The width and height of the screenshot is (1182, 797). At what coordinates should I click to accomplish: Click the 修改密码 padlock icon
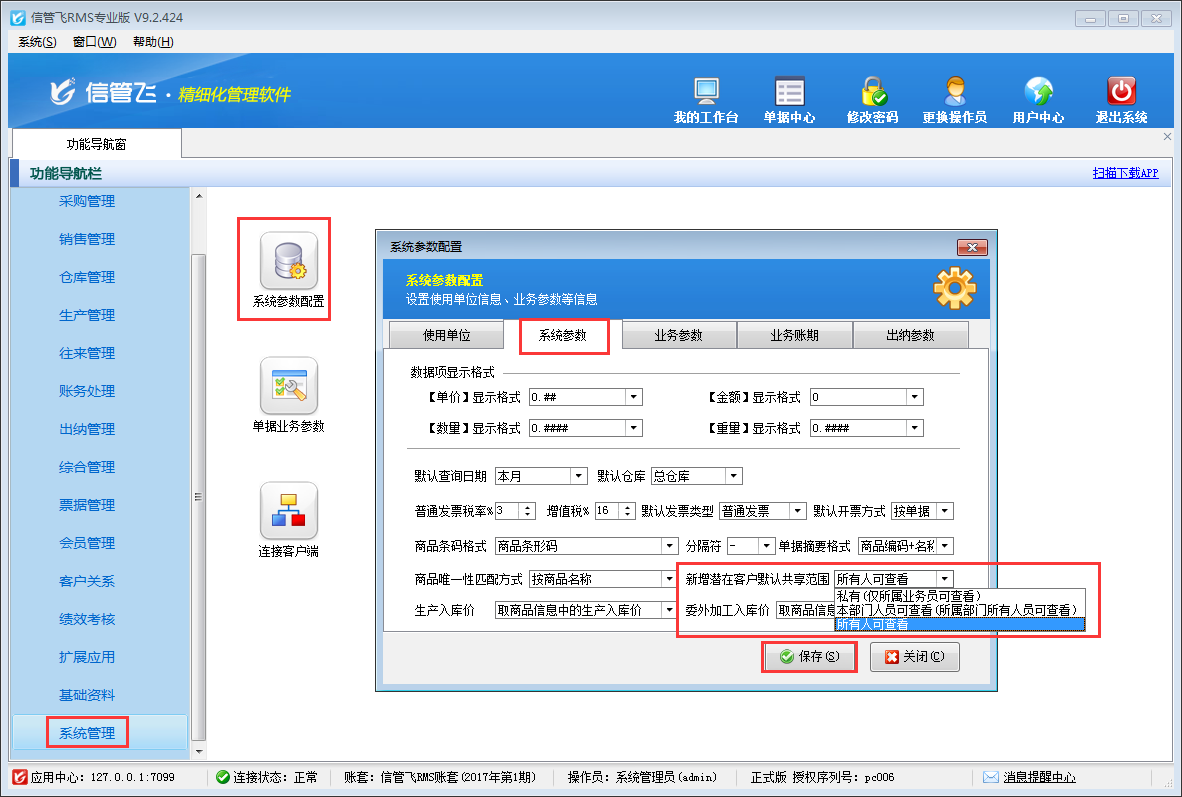872,93
